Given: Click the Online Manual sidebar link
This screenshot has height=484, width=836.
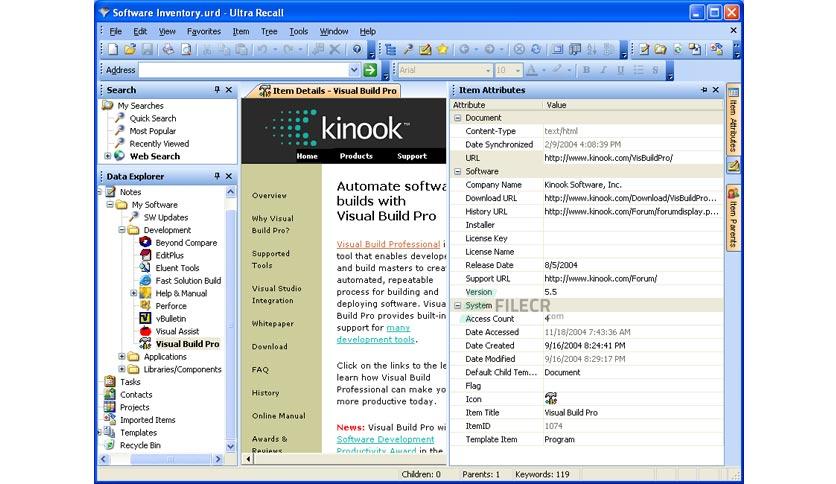Looking at the screenshot, I should point(278,416).
